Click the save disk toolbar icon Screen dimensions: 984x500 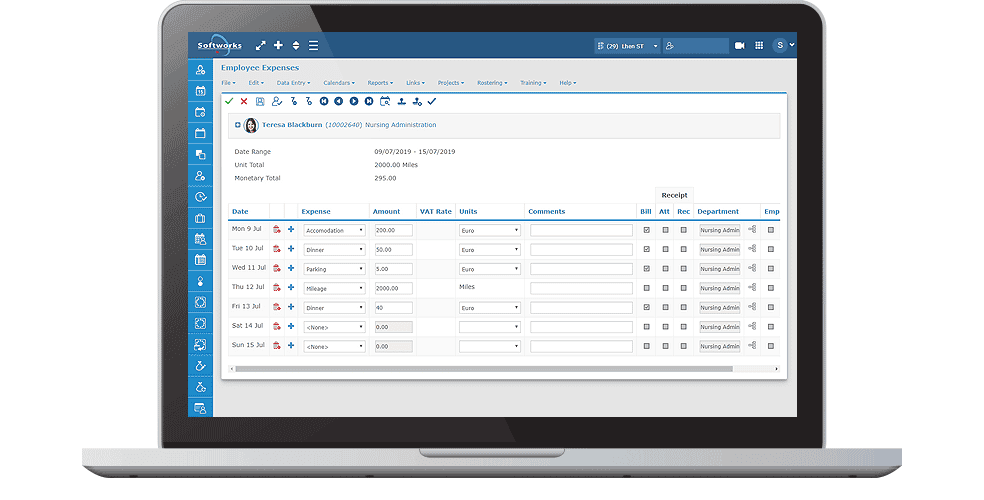(x=260, y=101)
